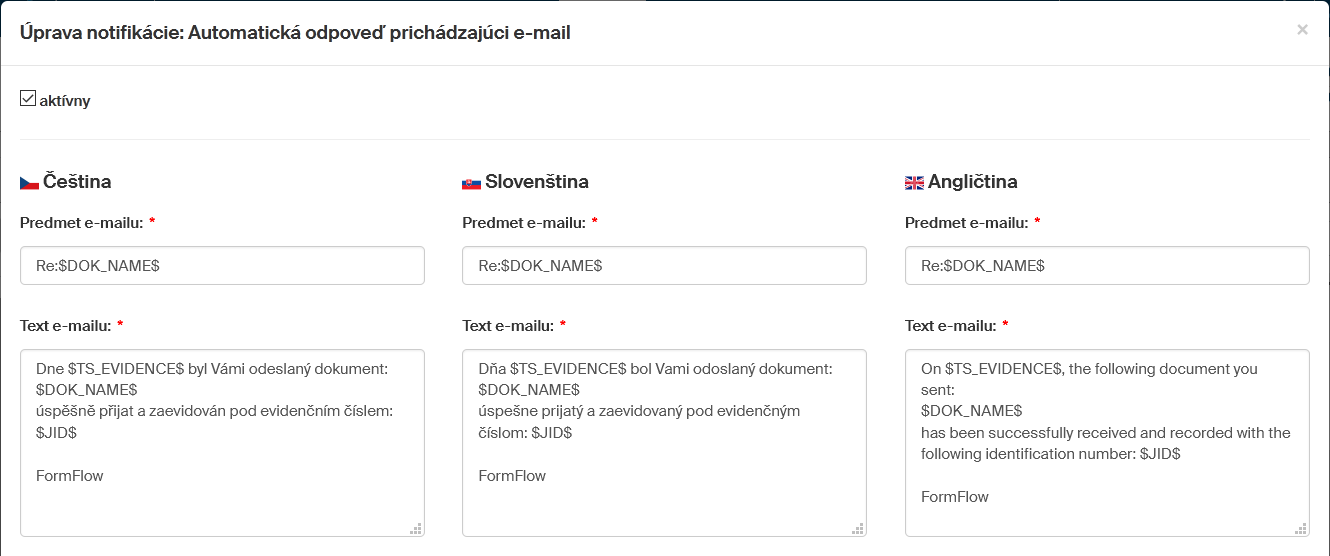Viewport: 1330px width, 556px height.
Task: Click the aktívny label text
Action: pos(65,101)
